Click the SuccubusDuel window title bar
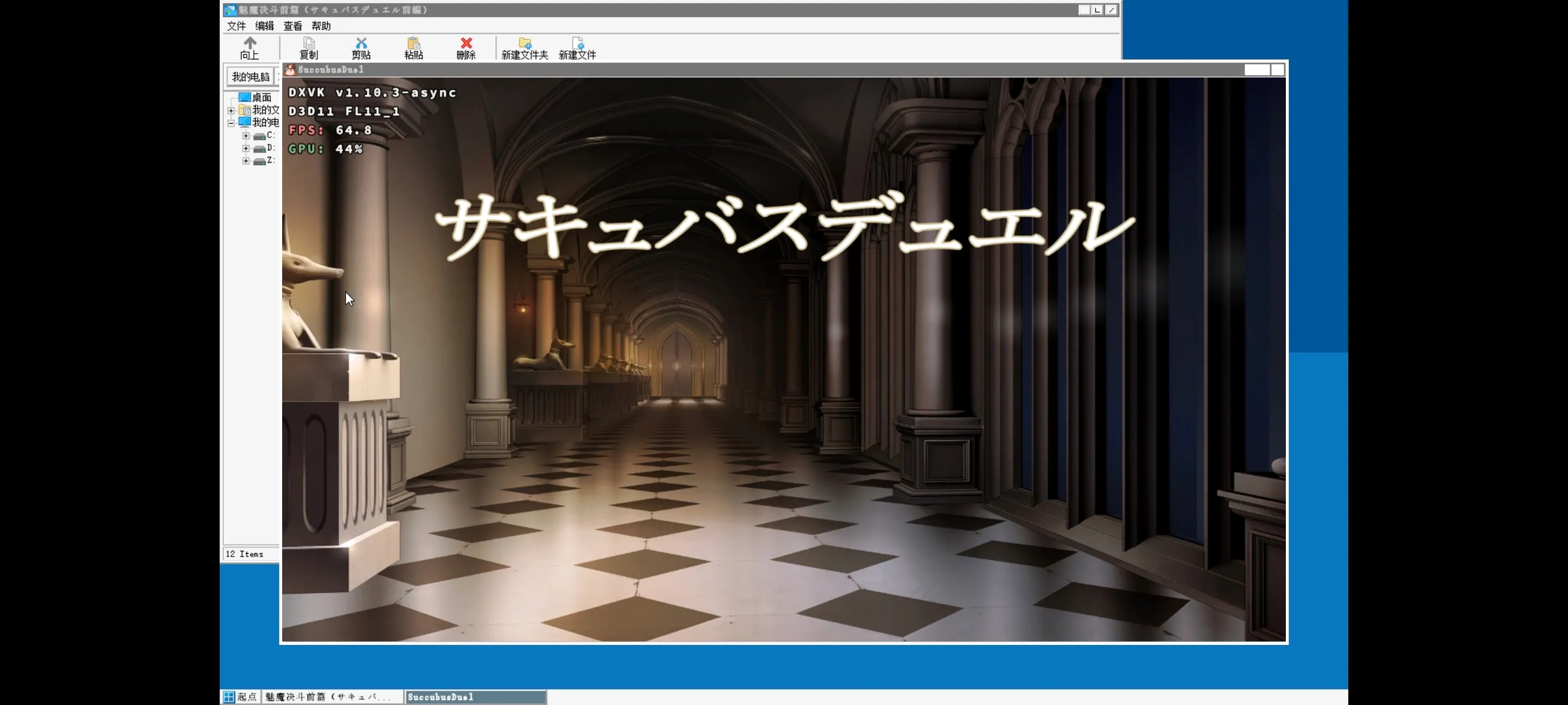 point(784,69)
